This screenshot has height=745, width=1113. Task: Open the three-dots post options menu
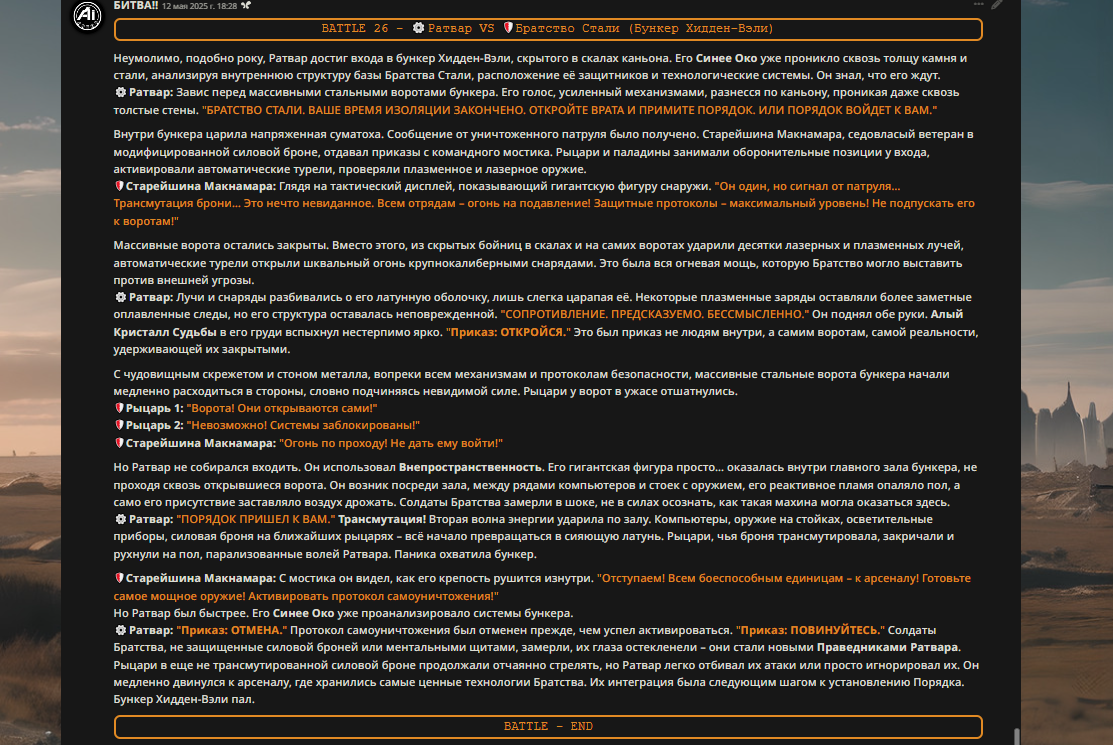click(978, 5)
